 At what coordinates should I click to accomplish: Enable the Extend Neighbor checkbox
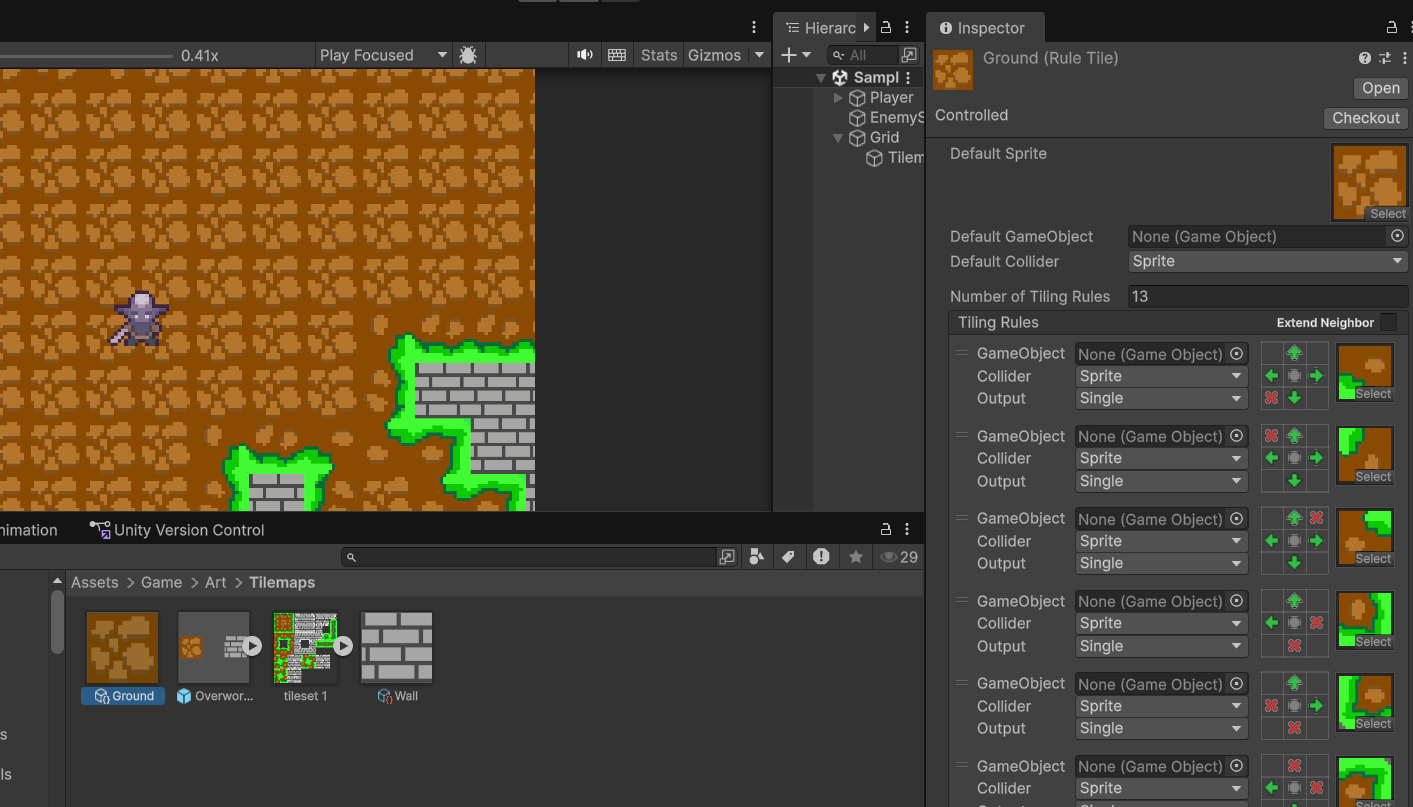tap(1388, 322)
